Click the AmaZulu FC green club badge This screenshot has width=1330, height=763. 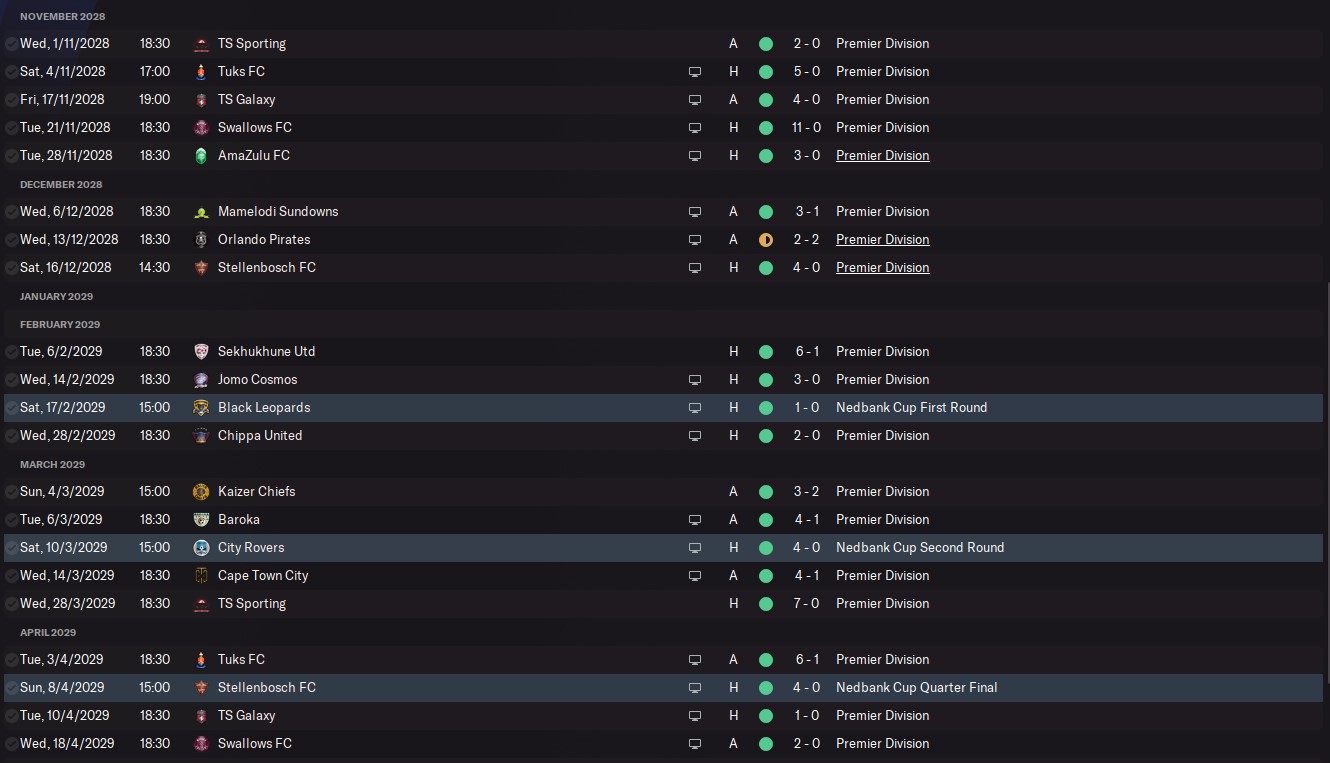[201, 156]
